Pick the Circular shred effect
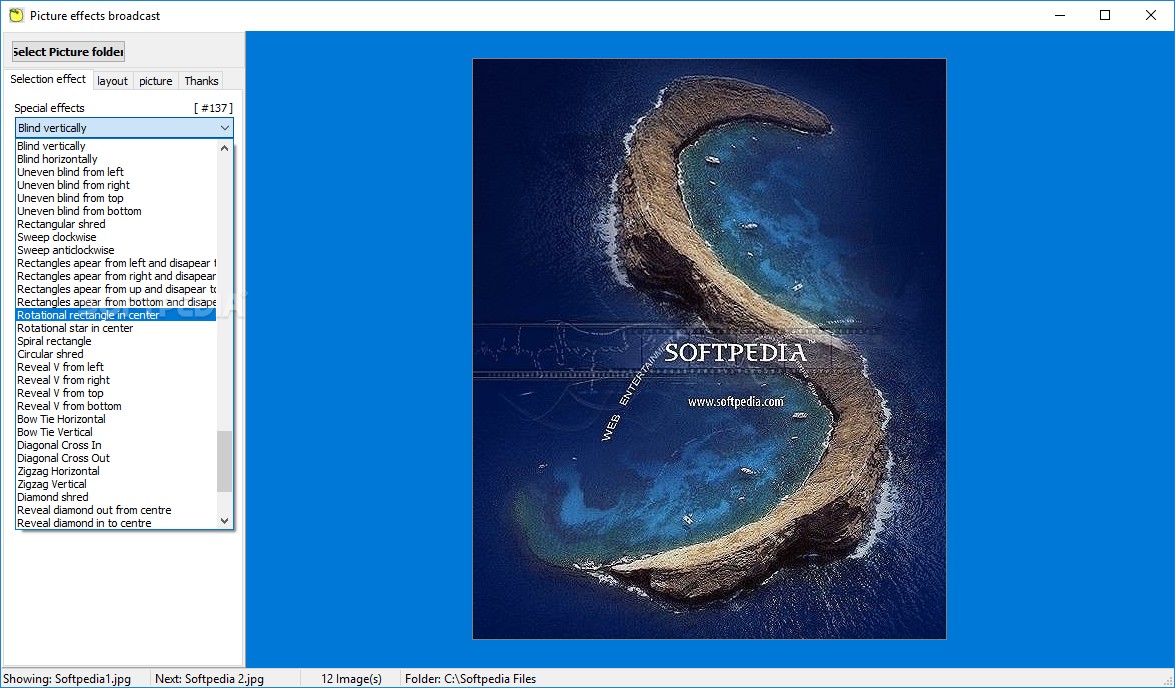The image size is (1175, 688). (116, 354)
